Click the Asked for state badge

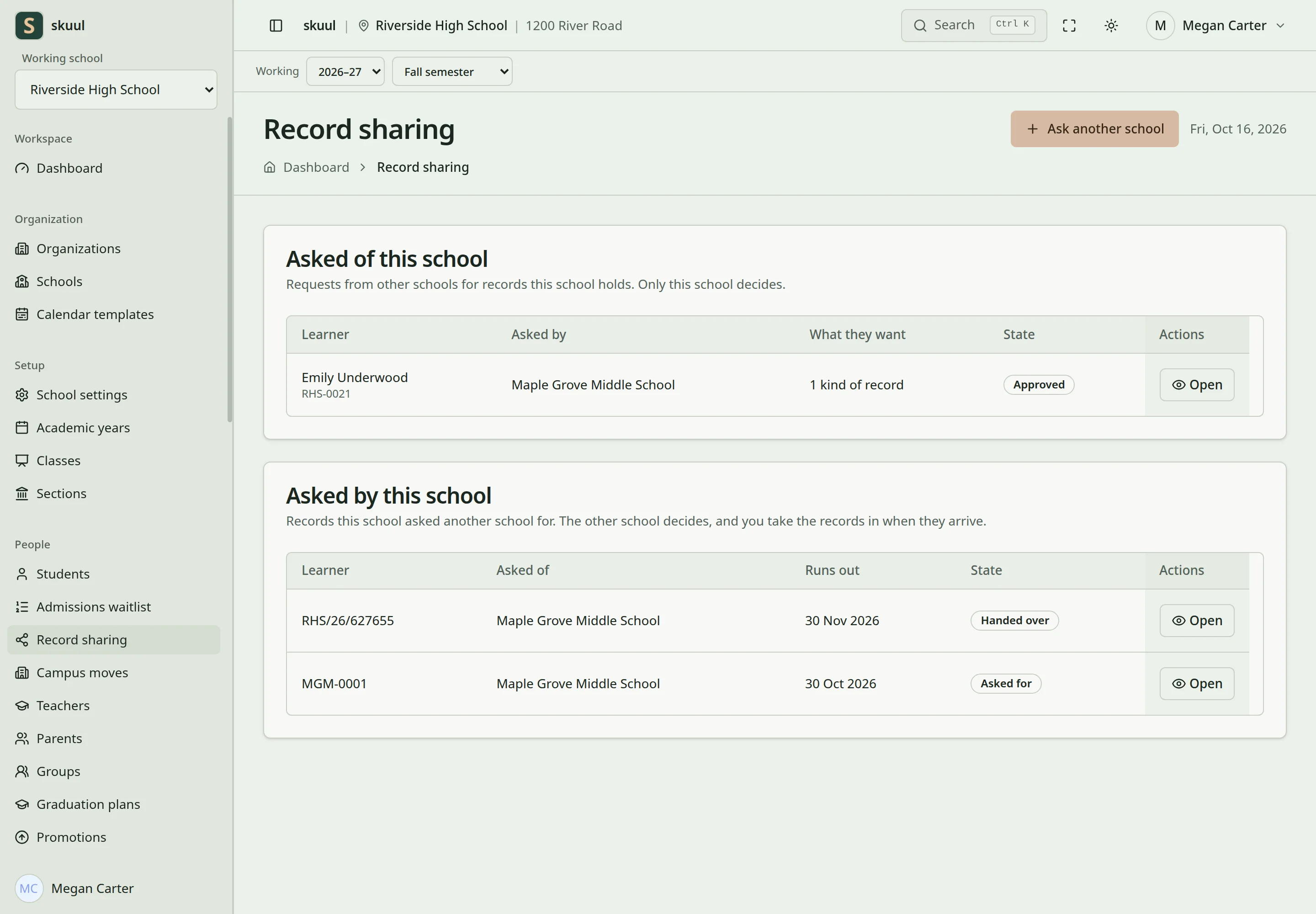[x=1006, y=684]
